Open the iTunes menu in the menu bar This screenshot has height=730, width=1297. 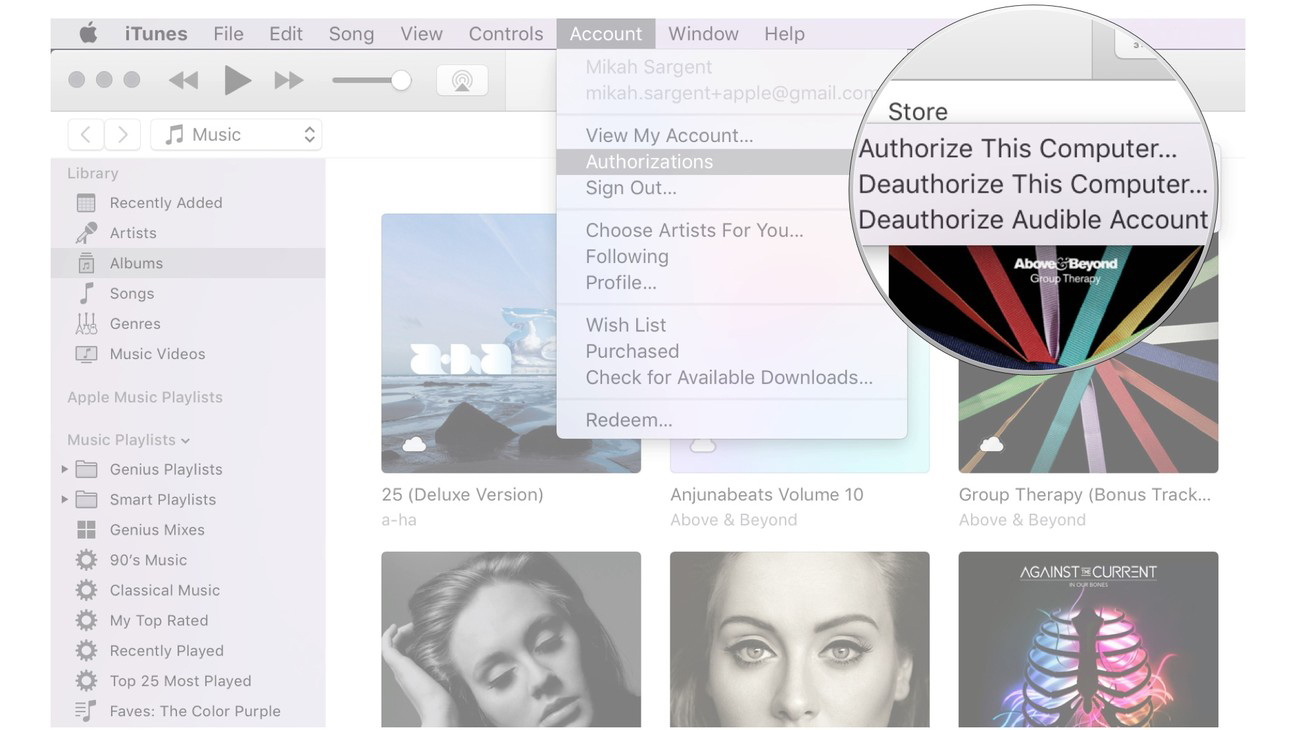[156, 33]
